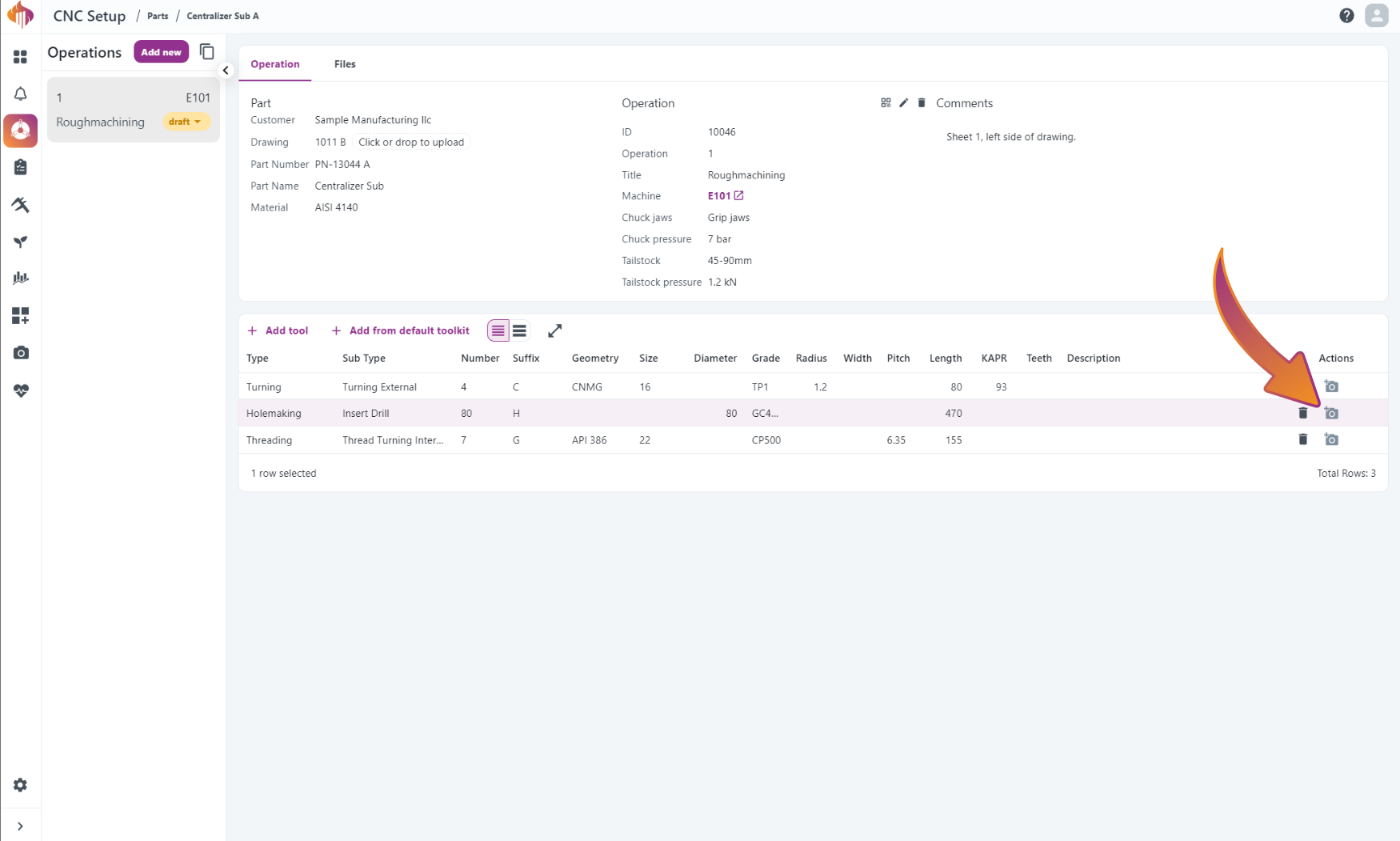Click the expand table fullscreen icon

pos(554,330)
